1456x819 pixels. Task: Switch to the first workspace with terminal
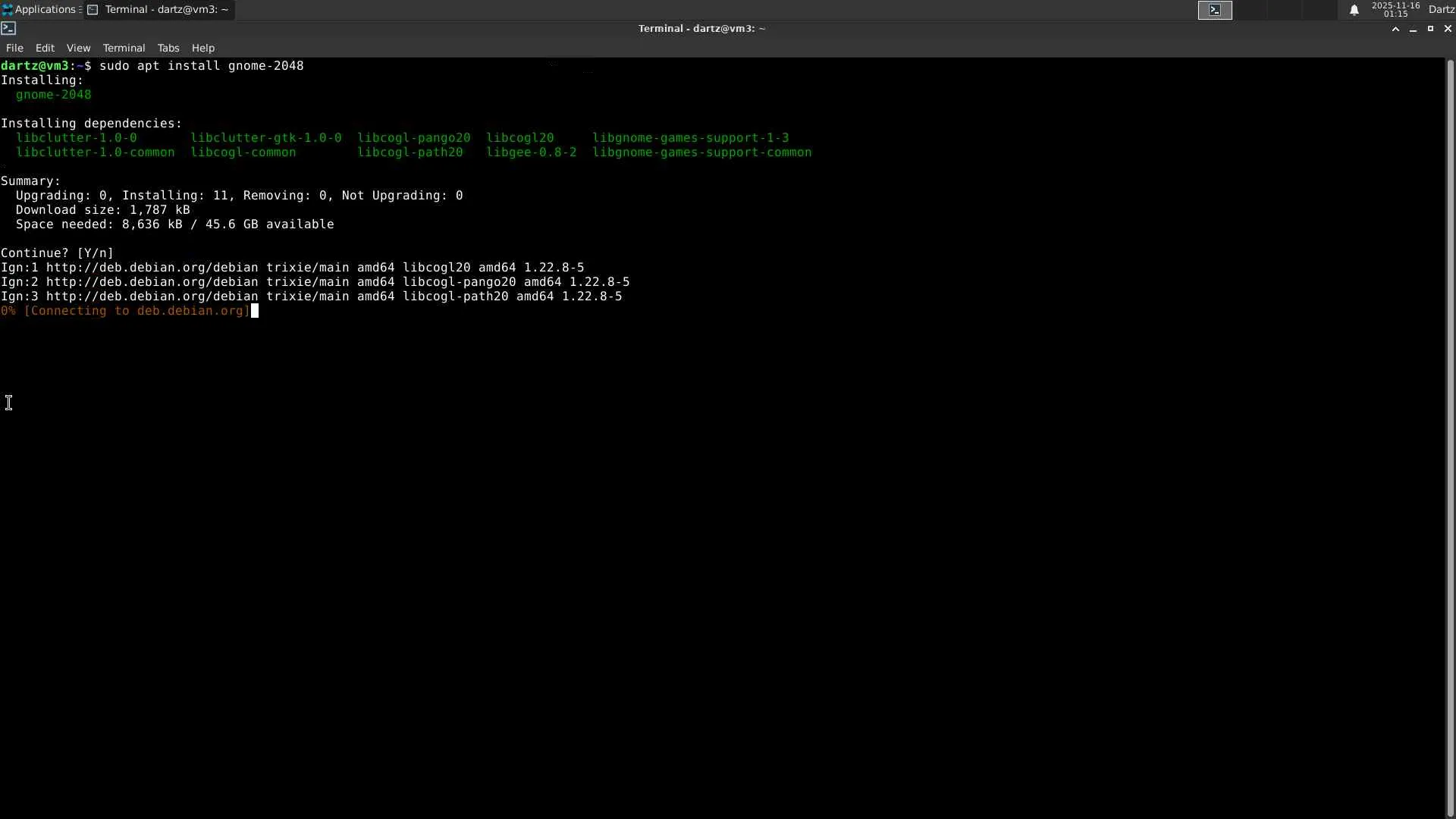click(x=1215, y=10)
